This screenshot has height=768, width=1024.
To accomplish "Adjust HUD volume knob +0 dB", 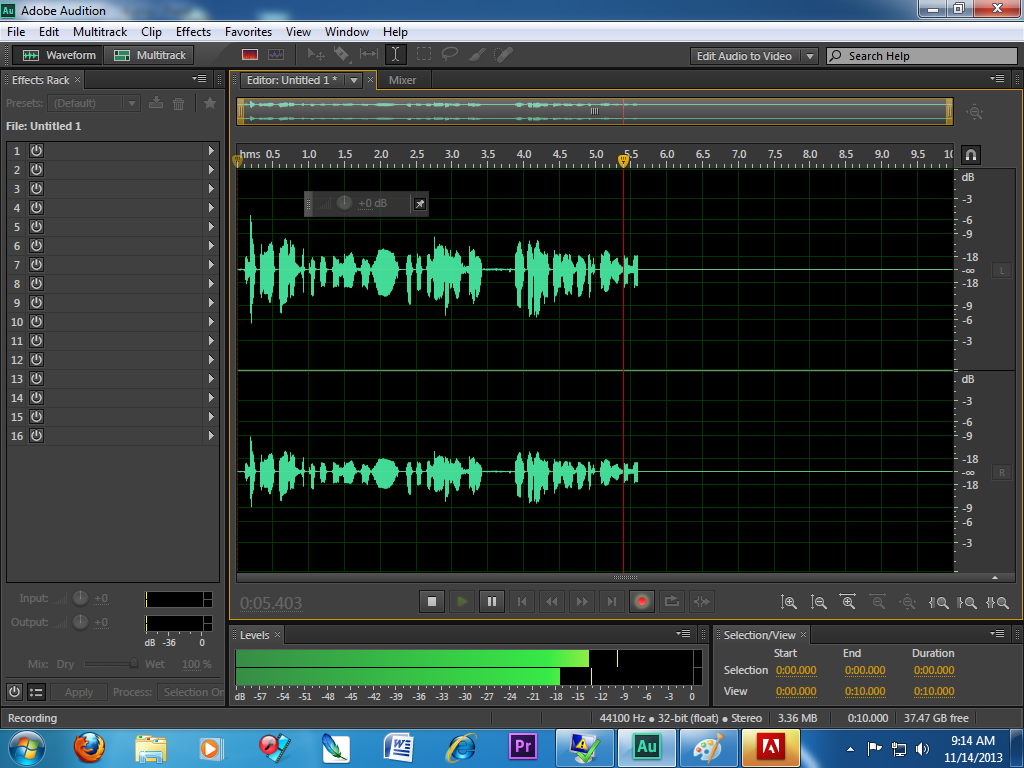I will click(344, 204).
